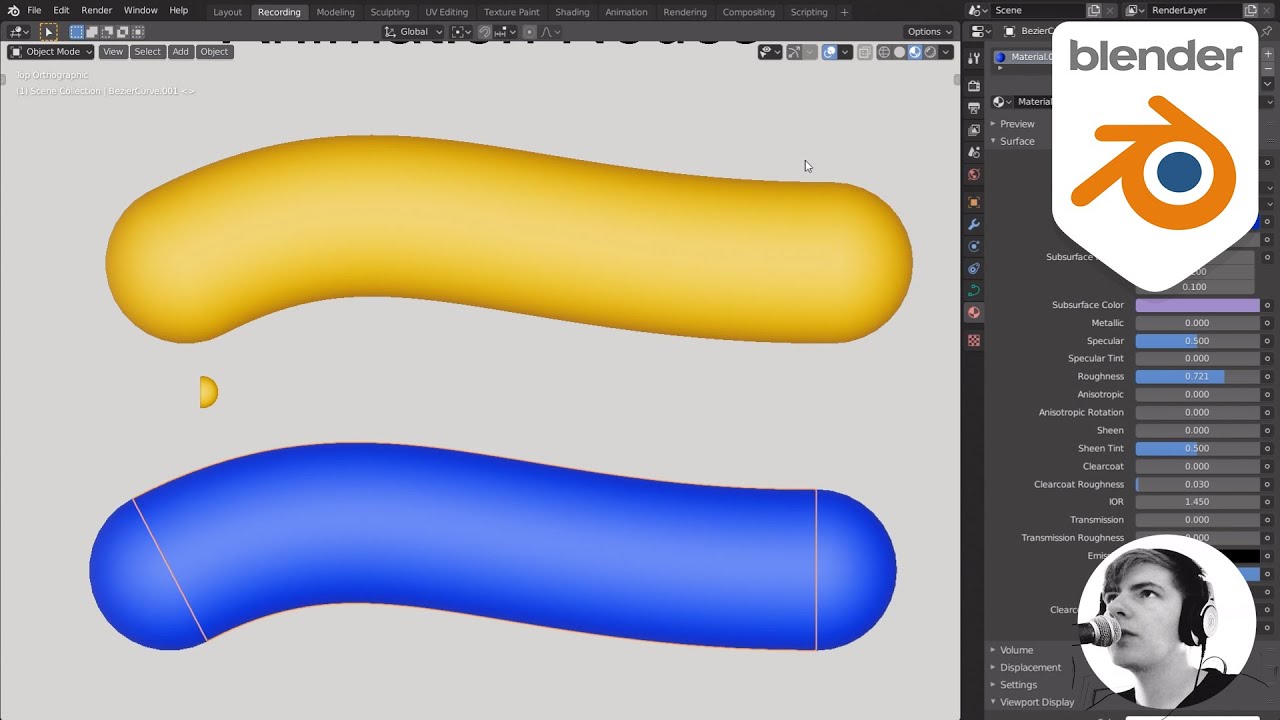Expand the Displacement panel

1030,668
